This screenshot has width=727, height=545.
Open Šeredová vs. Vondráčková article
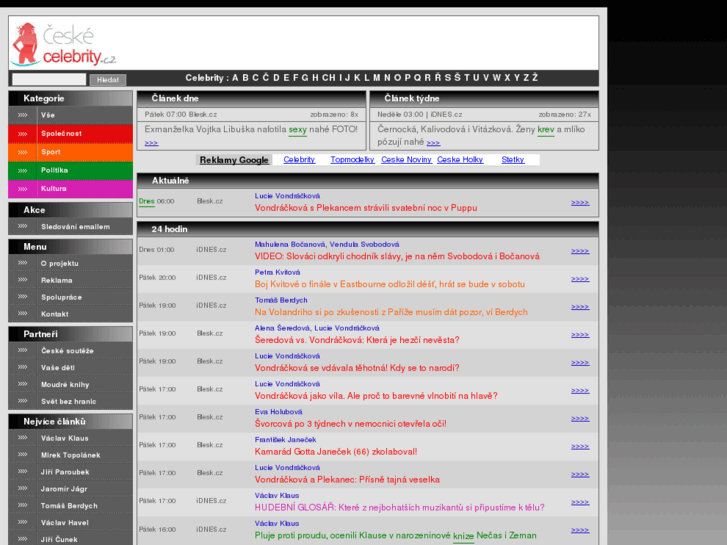pyautogui.click(x=357, y=340)
